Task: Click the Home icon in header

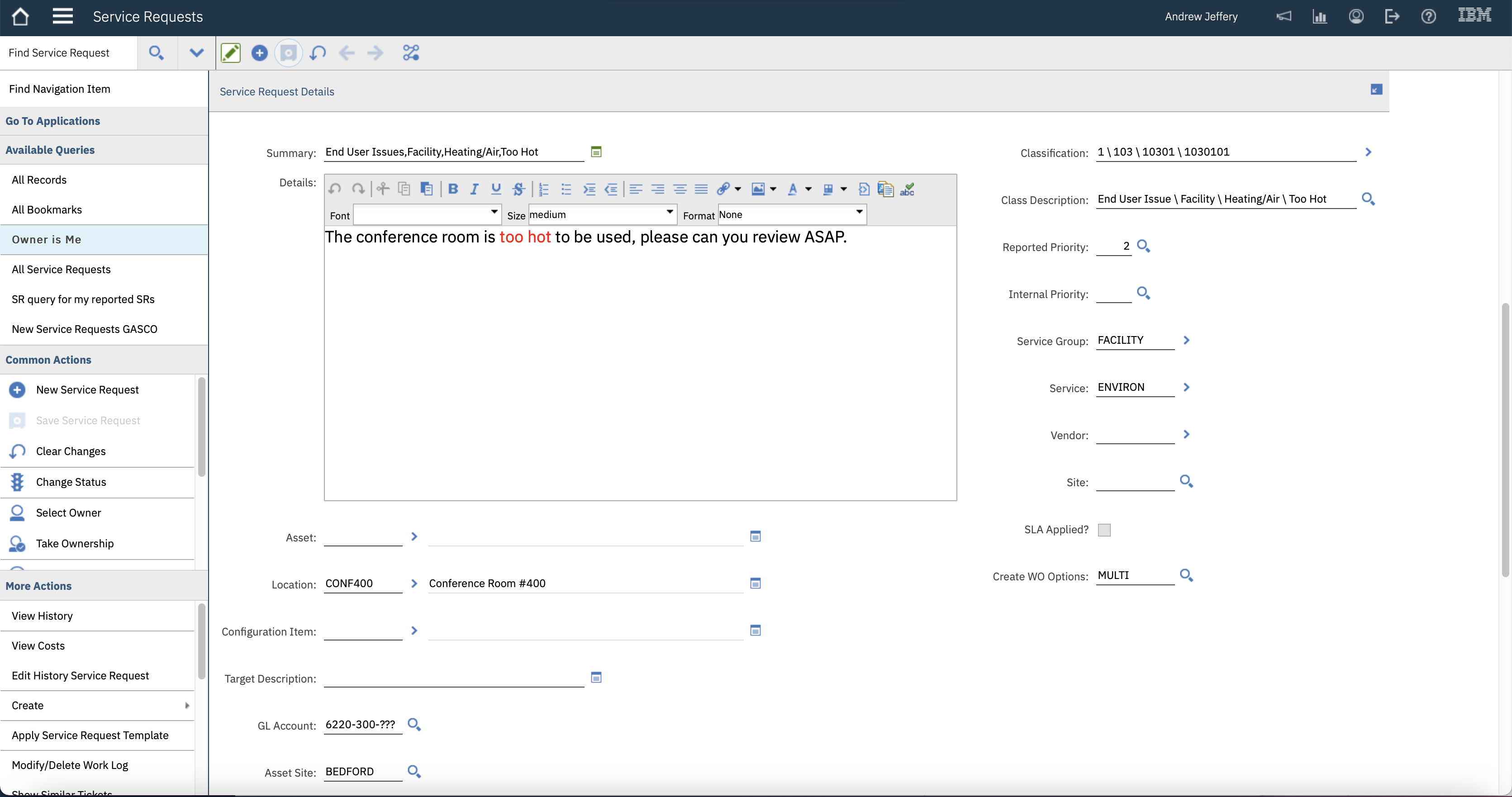Action: (20, 16)
